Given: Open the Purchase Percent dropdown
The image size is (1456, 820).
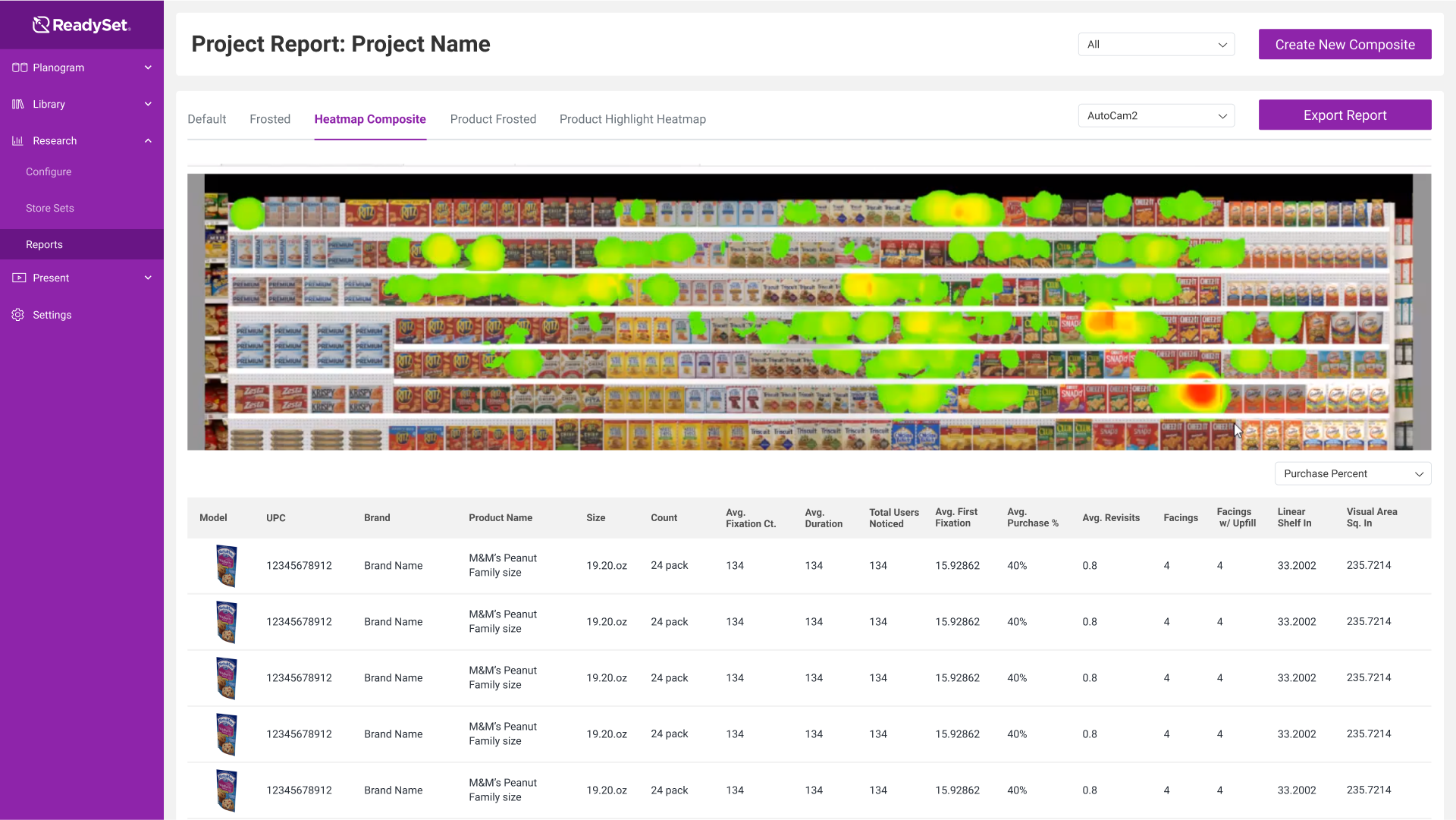Looking at the screenshot, I should (1353, 473).
